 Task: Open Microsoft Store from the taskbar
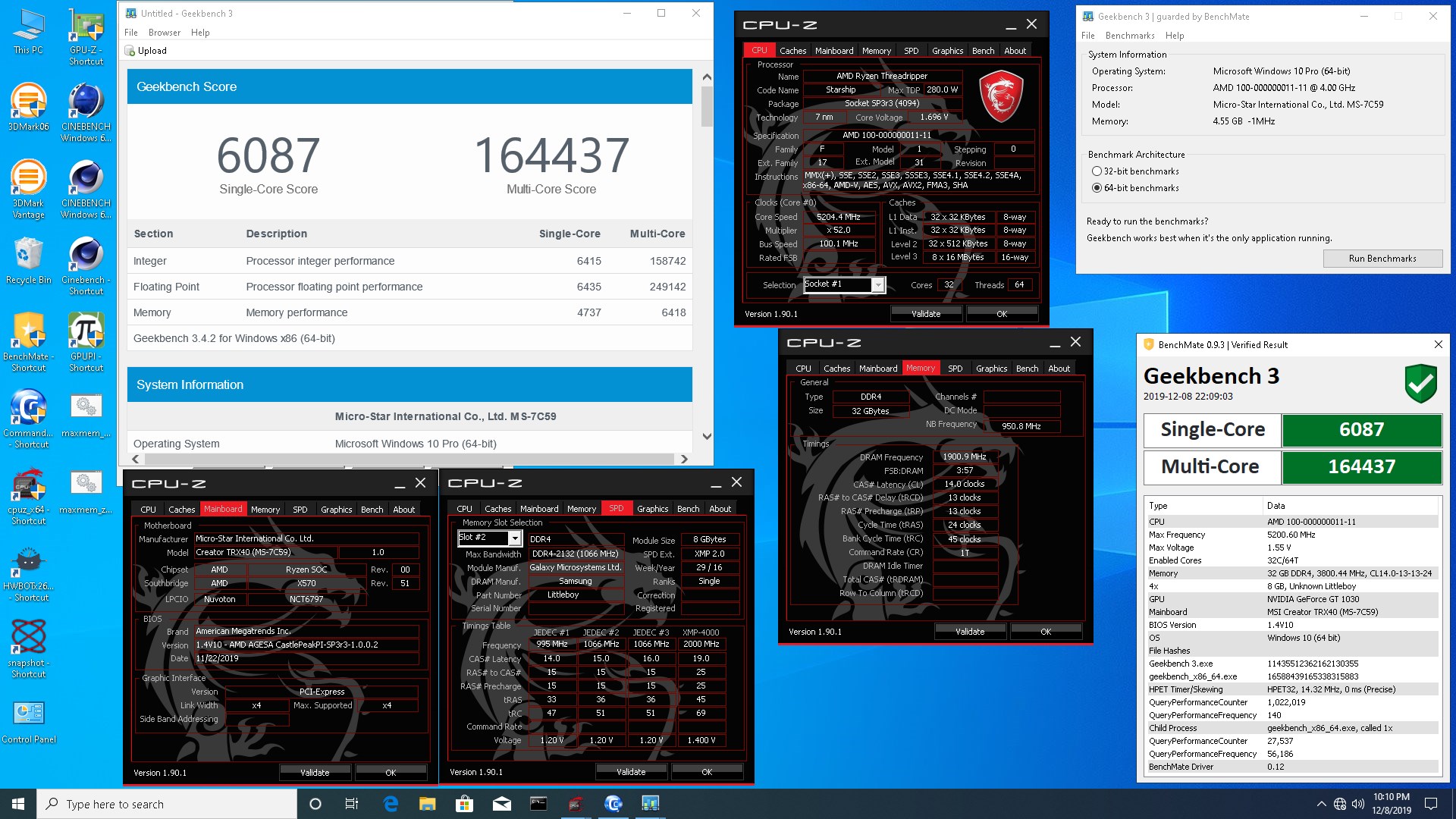[465, 804]
